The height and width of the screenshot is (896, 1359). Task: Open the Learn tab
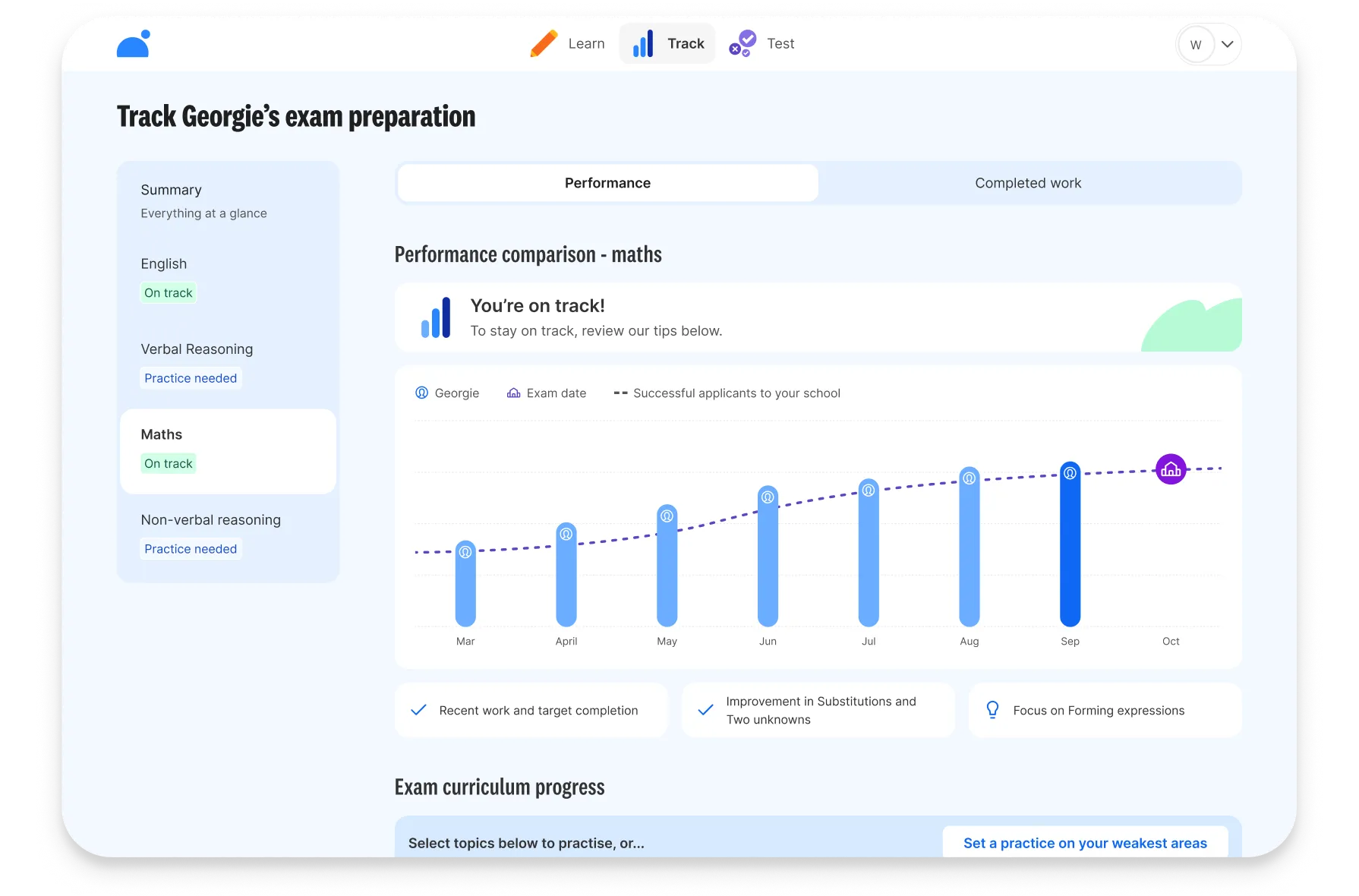569,44
